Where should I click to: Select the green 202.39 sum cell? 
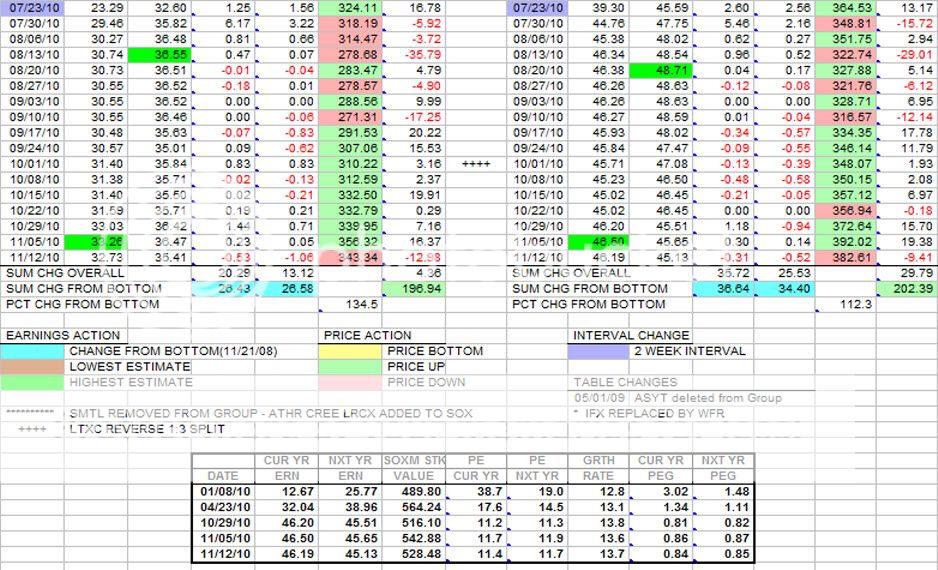(907, 288)
